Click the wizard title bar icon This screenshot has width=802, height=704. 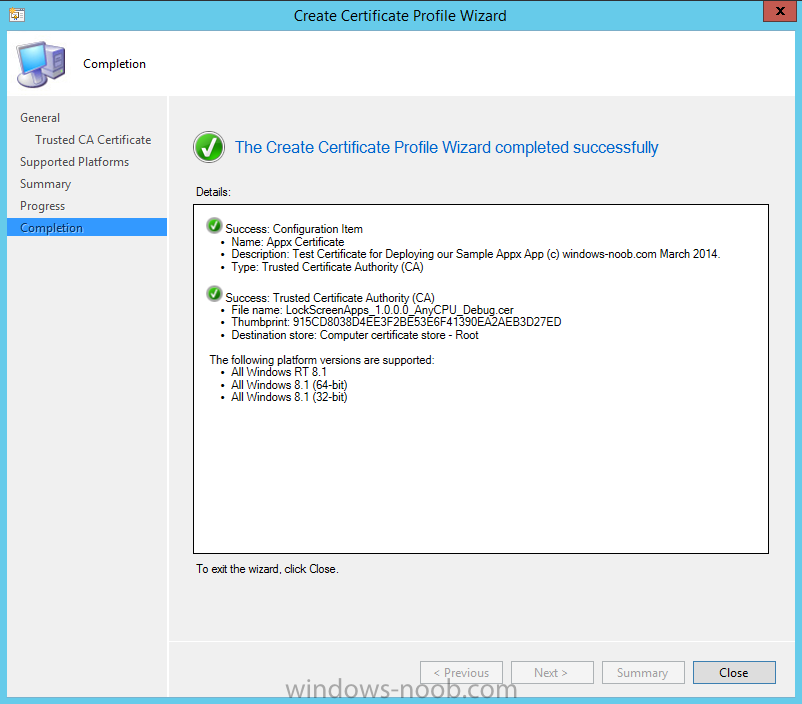coord(17,15)
